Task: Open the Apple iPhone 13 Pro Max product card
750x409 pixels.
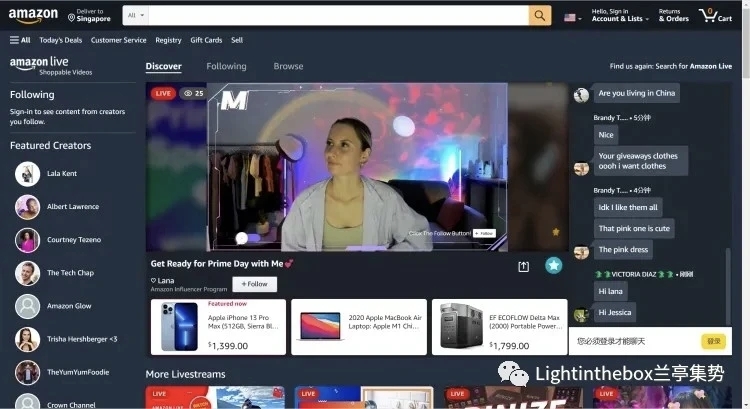Action: pos(218,327)
